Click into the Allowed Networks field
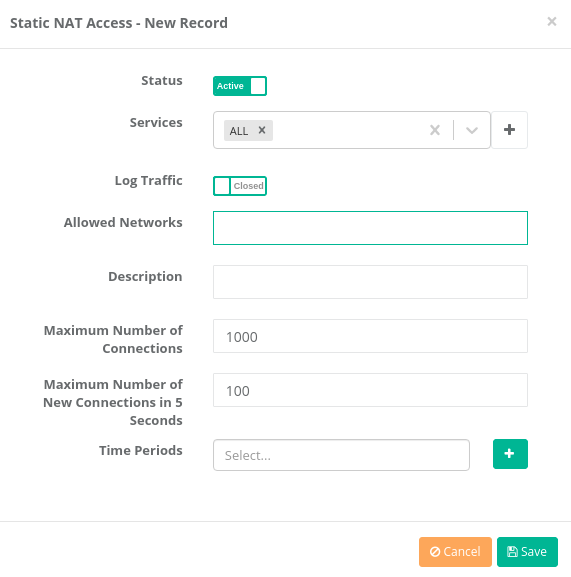This screenshot has width=571, height=577. [x=370, y=228]
